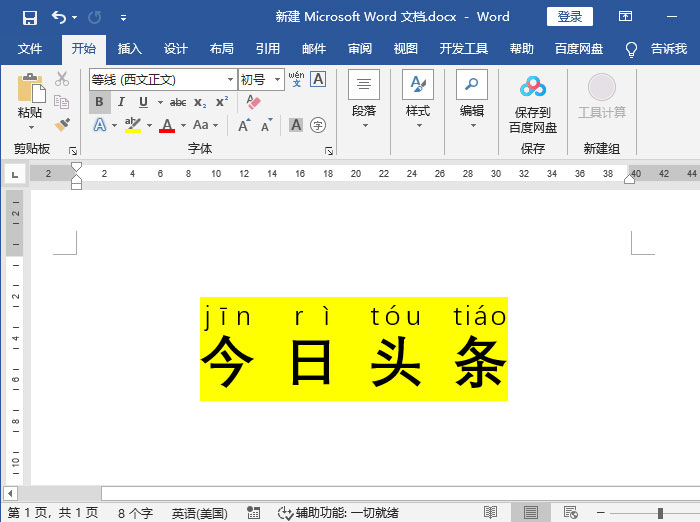Open the 编辑 editing group button
This screenshot has width=700, height=522.
[x=472, y=100]
